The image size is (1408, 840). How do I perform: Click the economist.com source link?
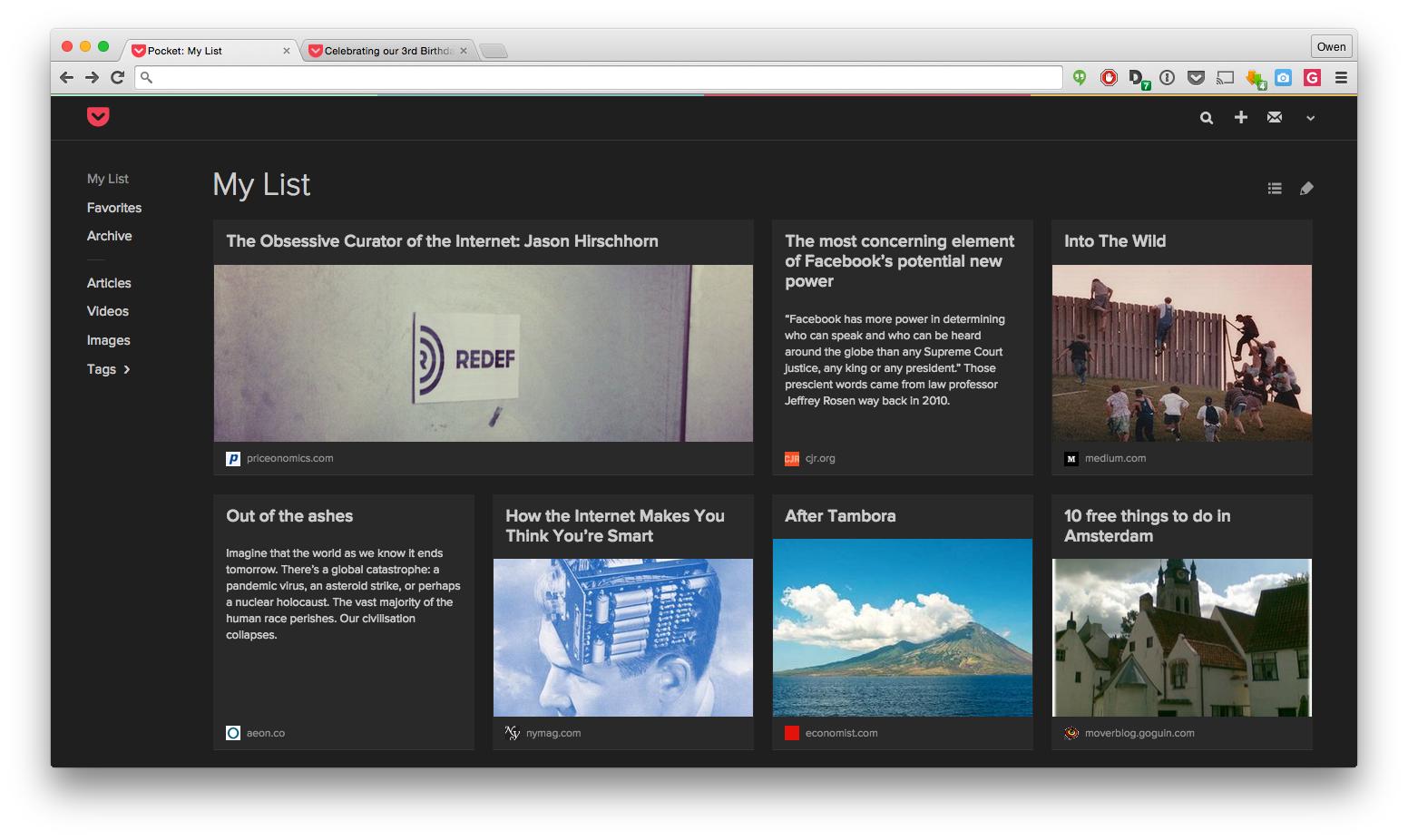click(842, 734)
